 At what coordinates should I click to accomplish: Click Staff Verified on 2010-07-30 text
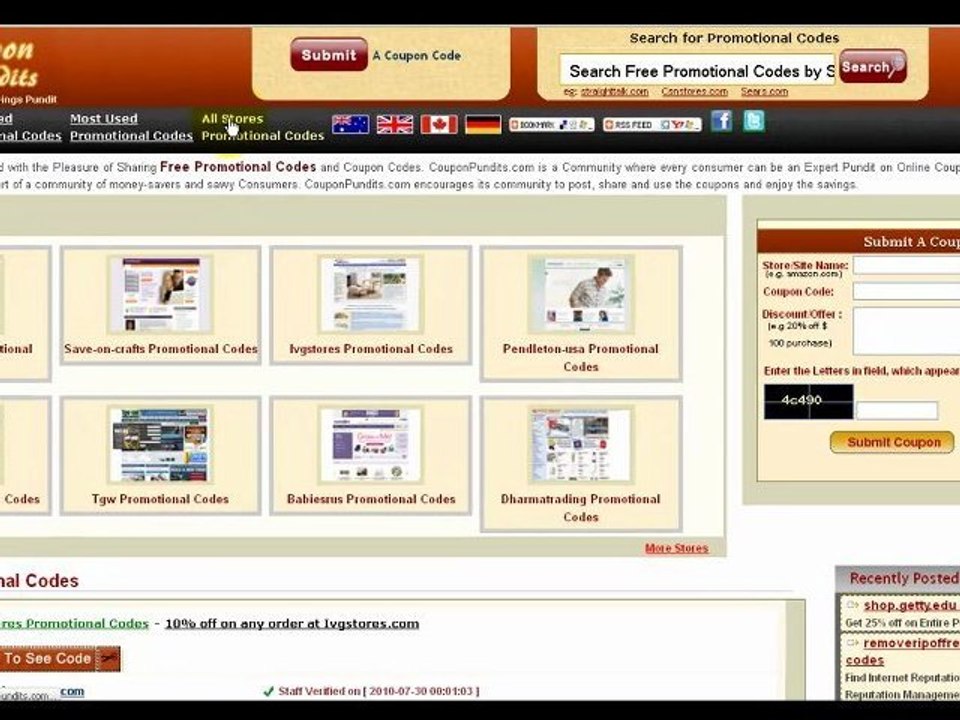(x=378, y=691)
